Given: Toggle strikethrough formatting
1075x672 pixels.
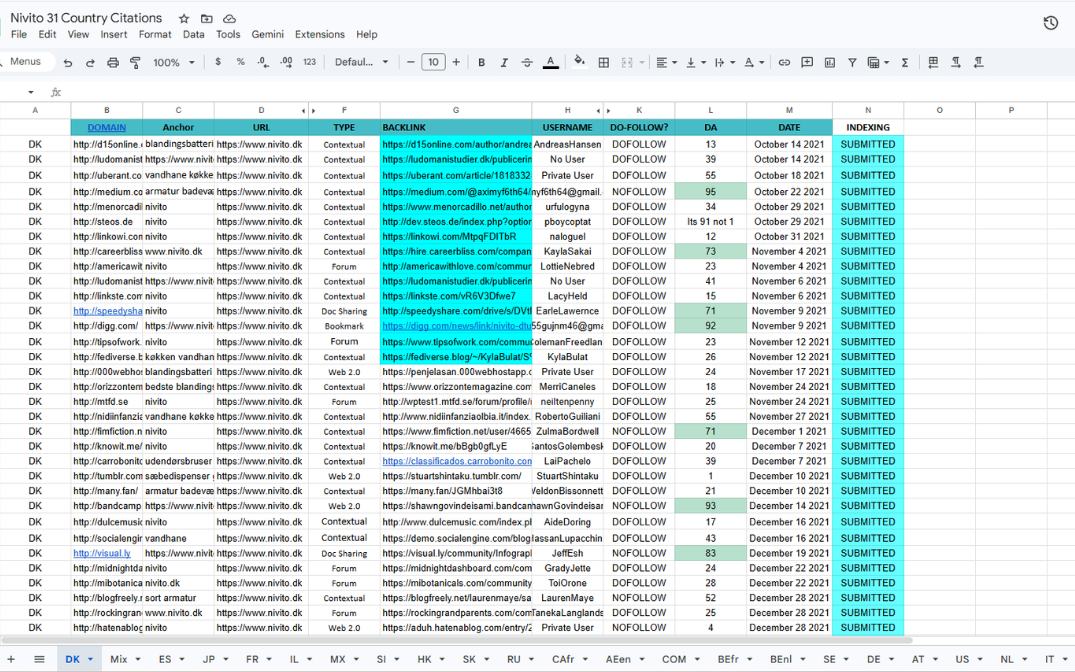Looking at the screenshot, I should [527, 62].
